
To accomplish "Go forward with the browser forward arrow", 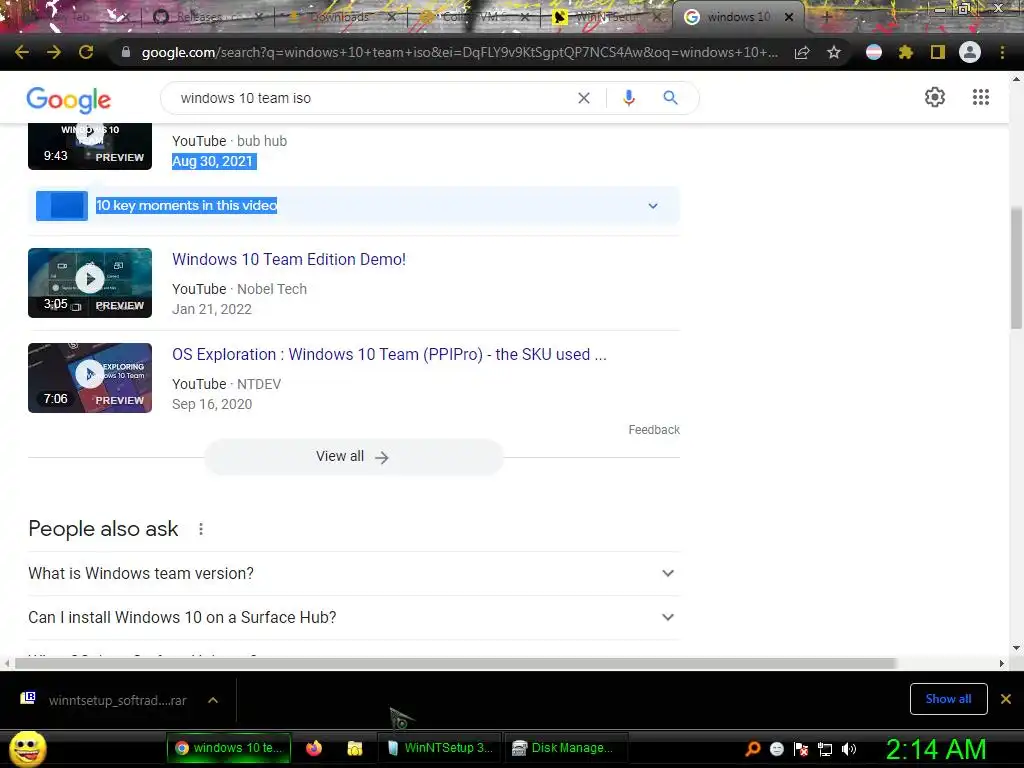I will (54, 52).
